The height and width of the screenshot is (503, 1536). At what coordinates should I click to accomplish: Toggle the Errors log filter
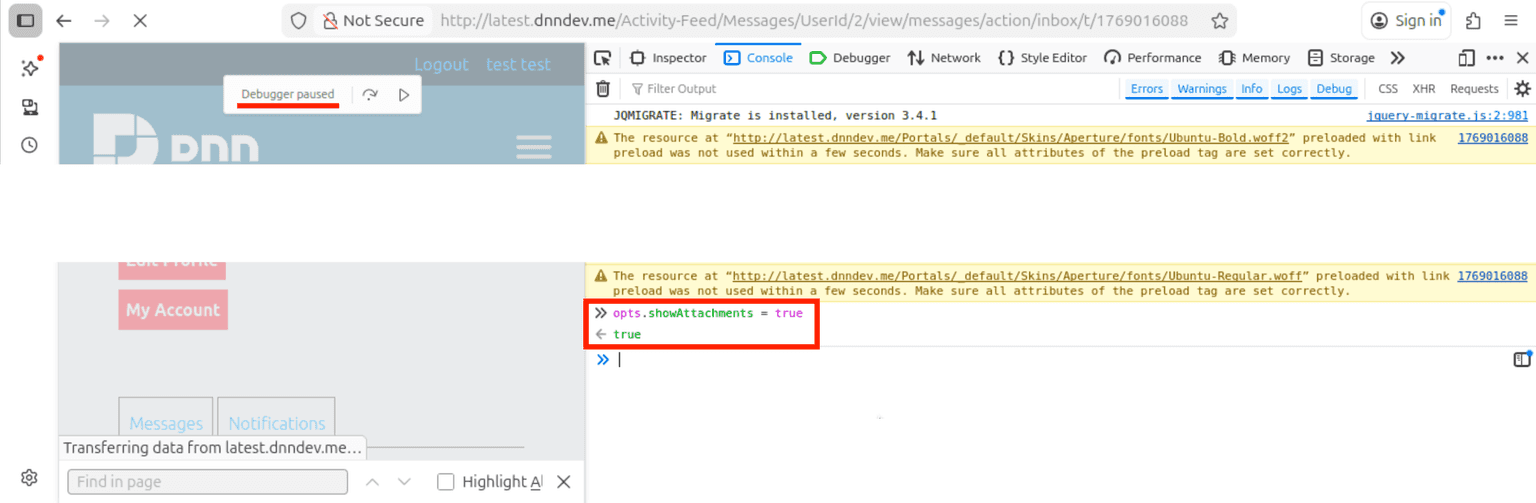[x=1146, y=89]
